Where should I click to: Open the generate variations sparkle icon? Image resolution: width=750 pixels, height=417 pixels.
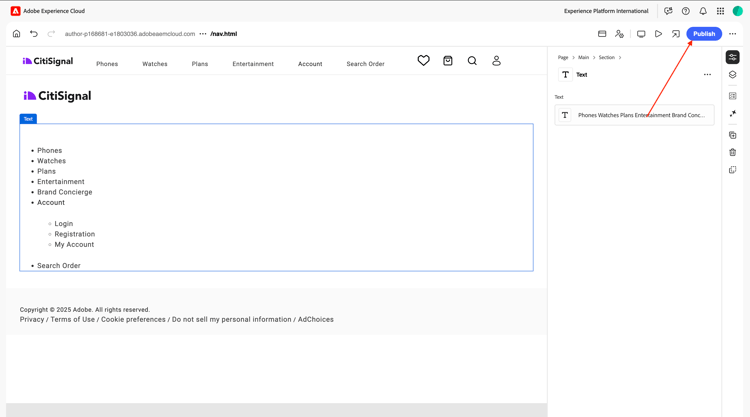pos(732,113)
